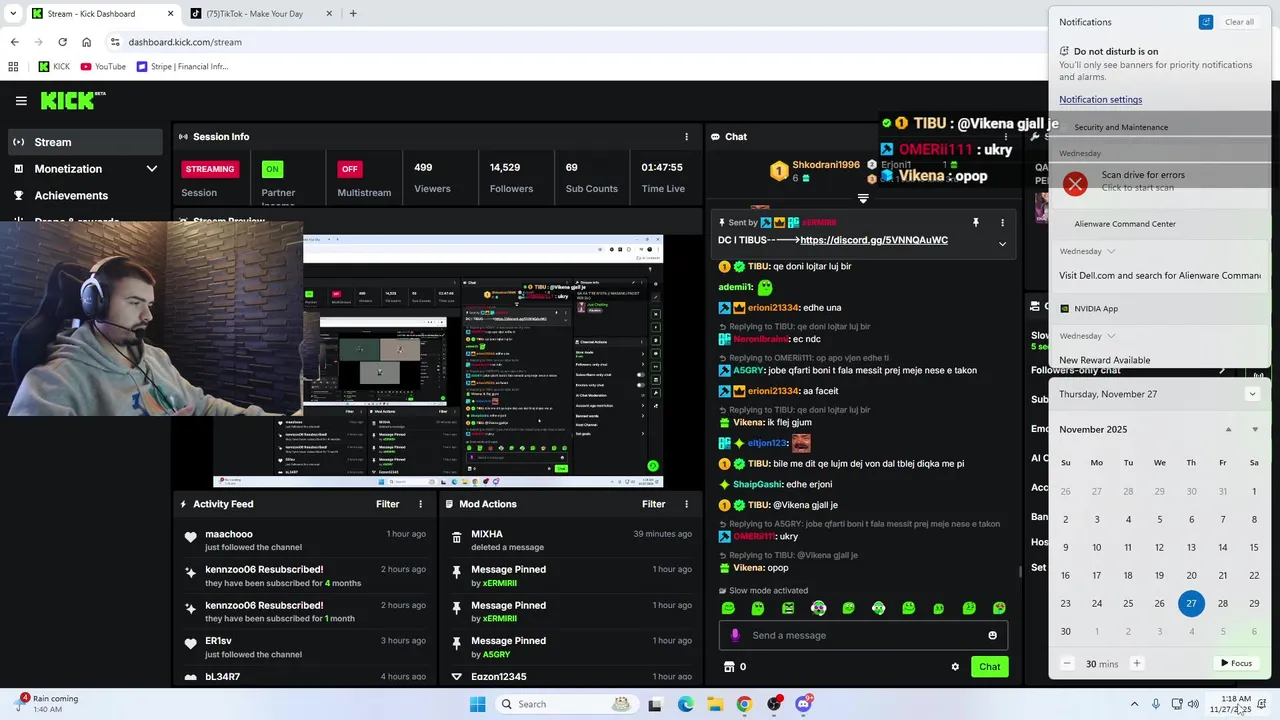This screenshot has width=1280, height=720.
Task: Open YouTube bookmark
Action: coord(103,67)
